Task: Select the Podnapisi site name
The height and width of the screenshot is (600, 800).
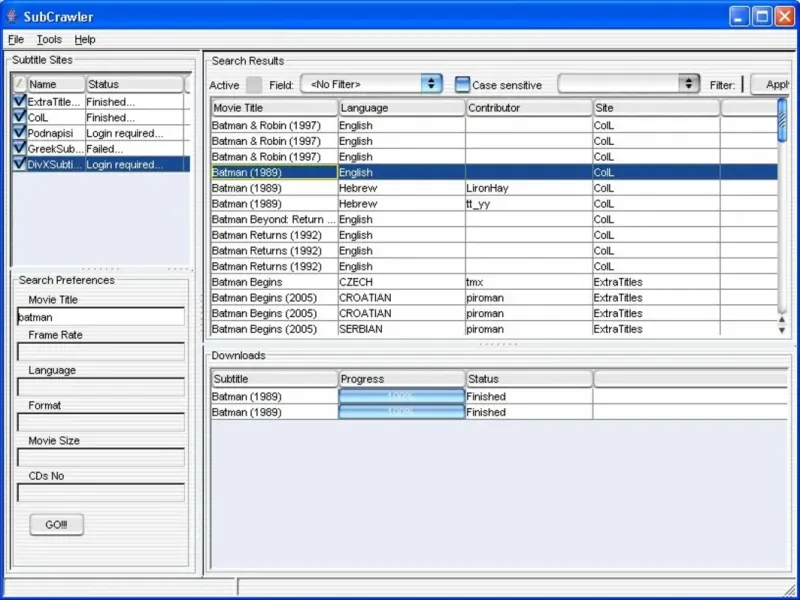Action: (x=50, y=133)
